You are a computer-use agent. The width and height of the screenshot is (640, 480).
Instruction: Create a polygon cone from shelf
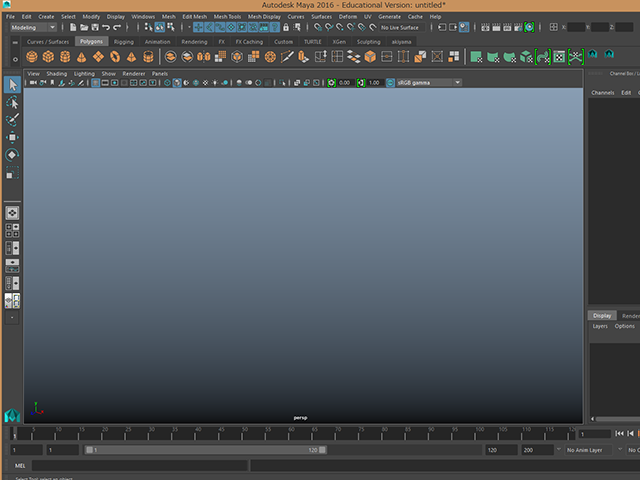coord(82,57)
